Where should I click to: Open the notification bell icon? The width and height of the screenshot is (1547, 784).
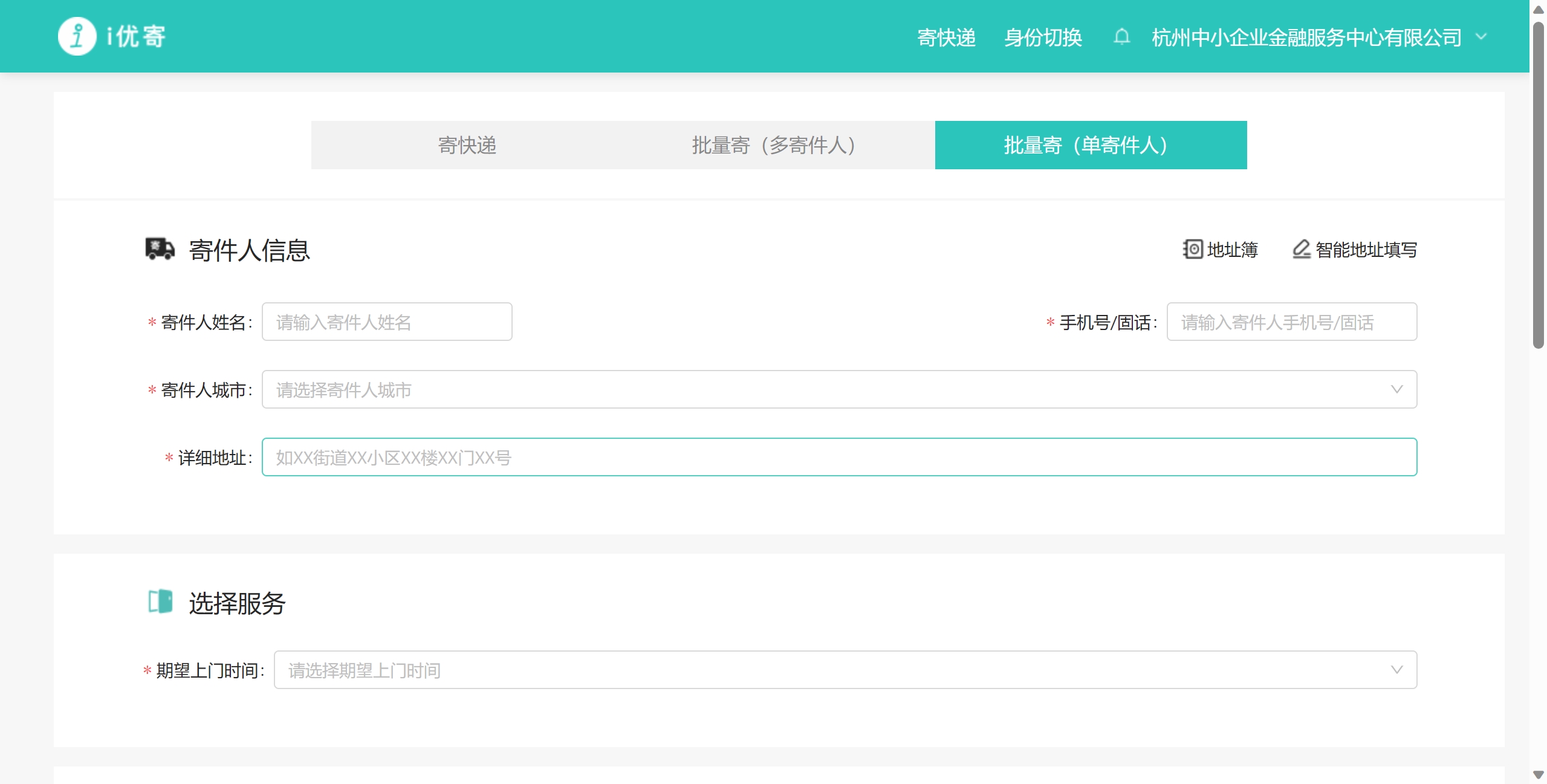click(1121, 36)
